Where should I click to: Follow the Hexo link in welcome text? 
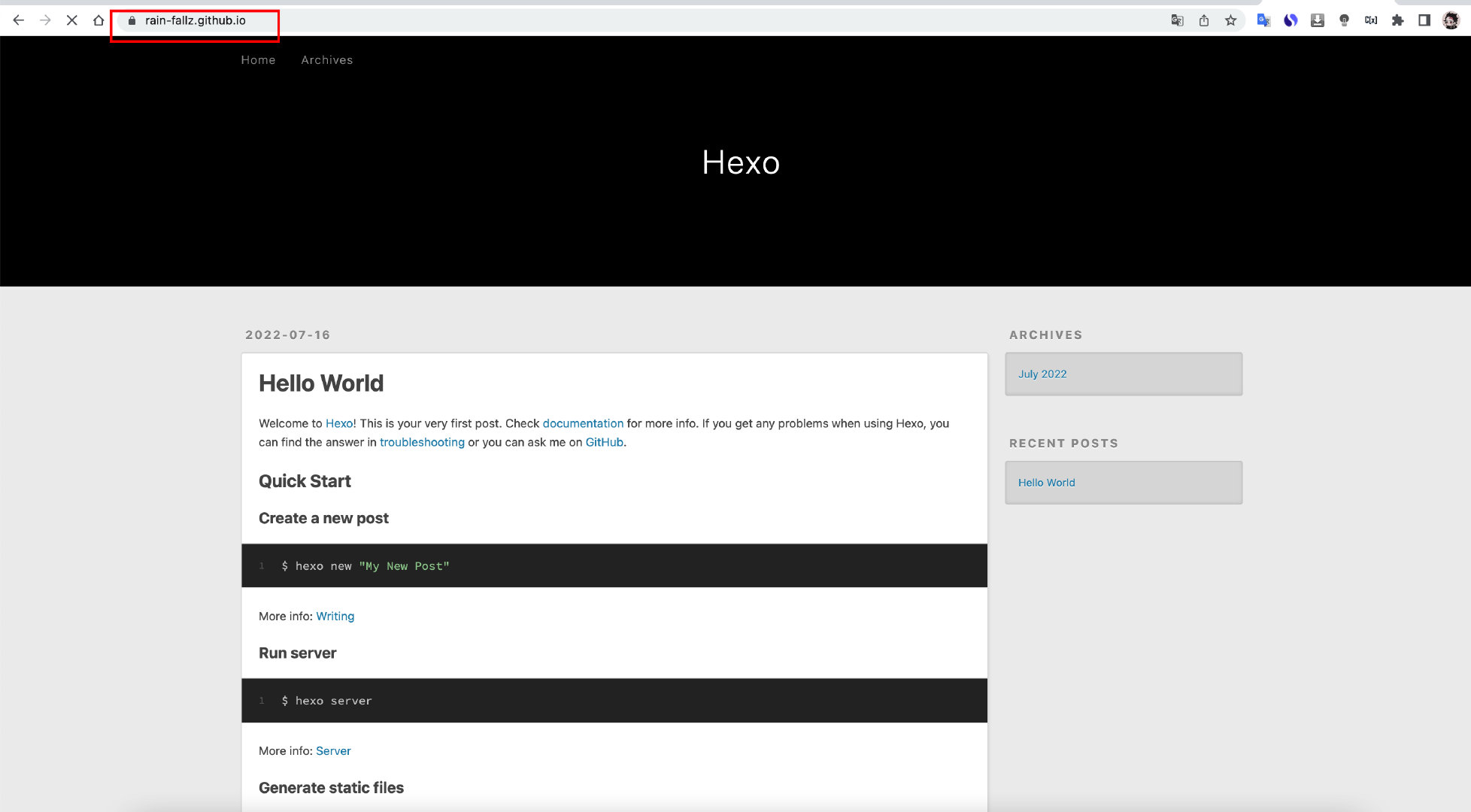(339, 423)
